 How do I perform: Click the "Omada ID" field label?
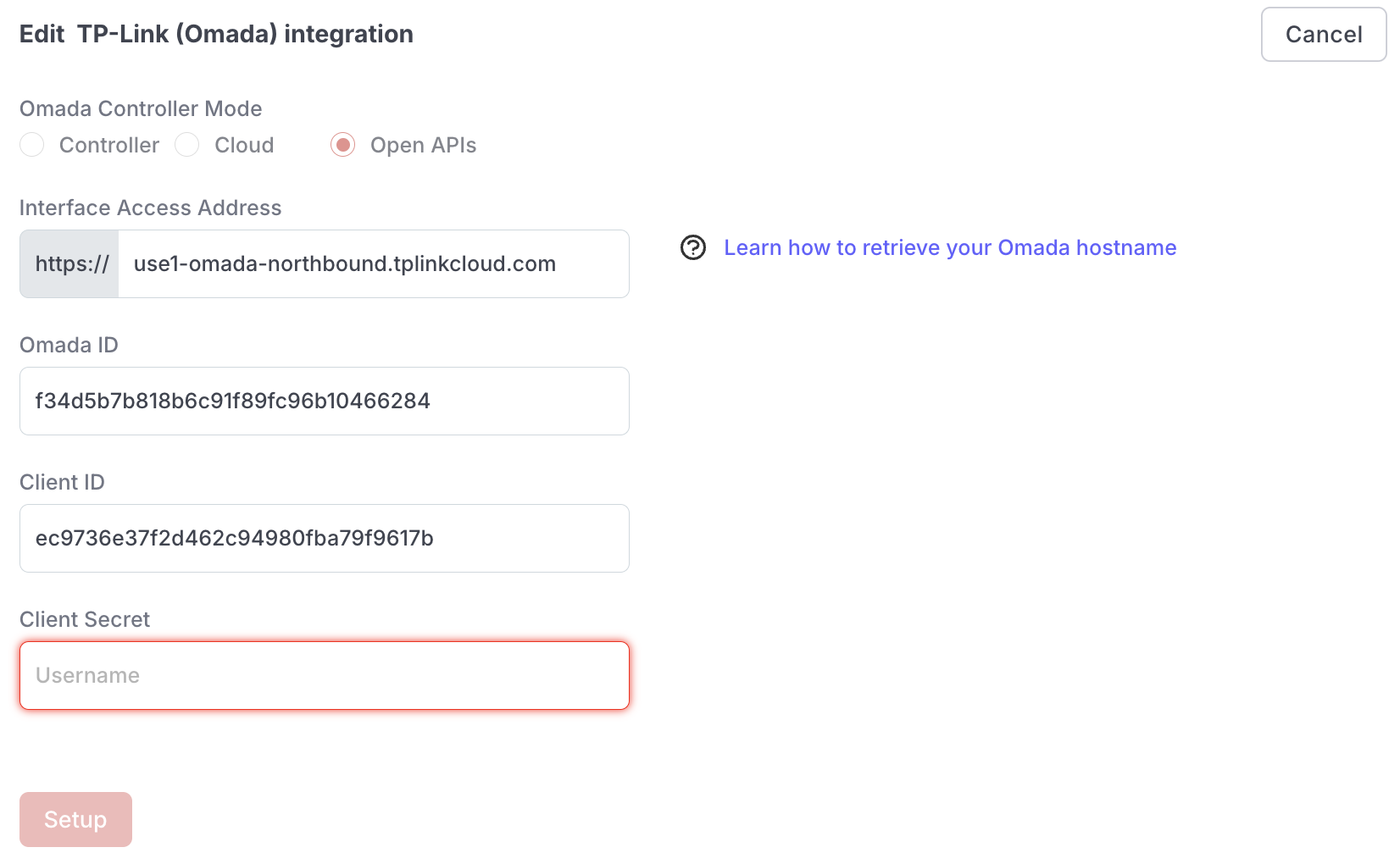(69, 345)
